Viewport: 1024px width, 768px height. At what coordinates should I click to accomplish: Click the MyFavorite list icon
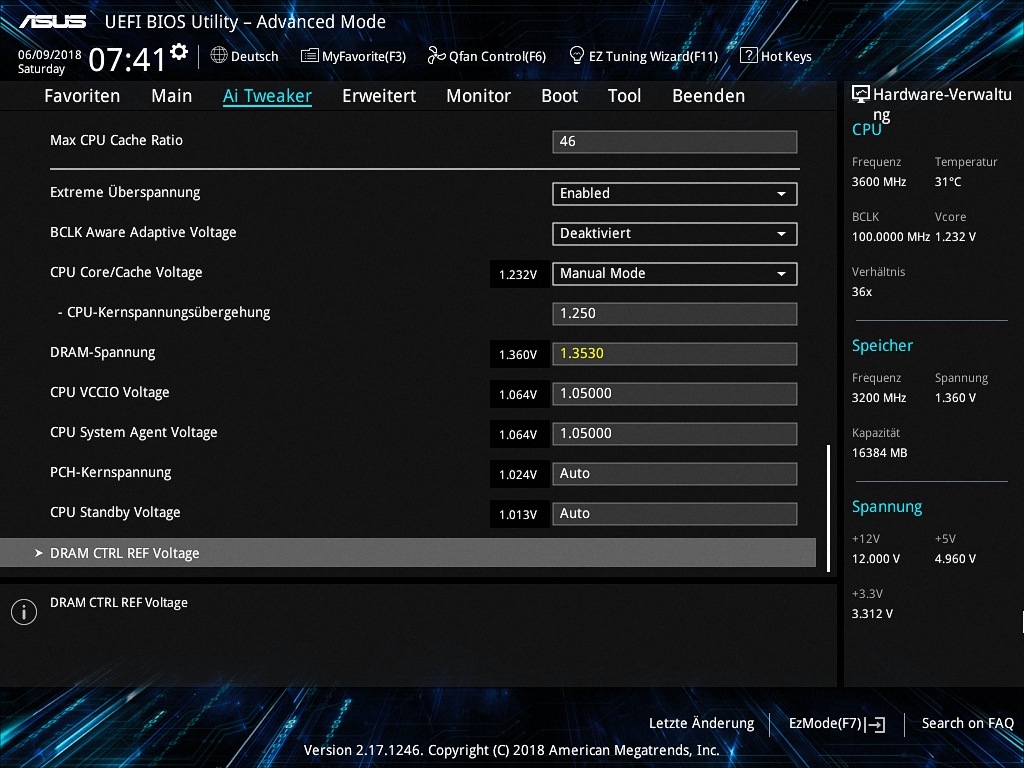point(310,56)
